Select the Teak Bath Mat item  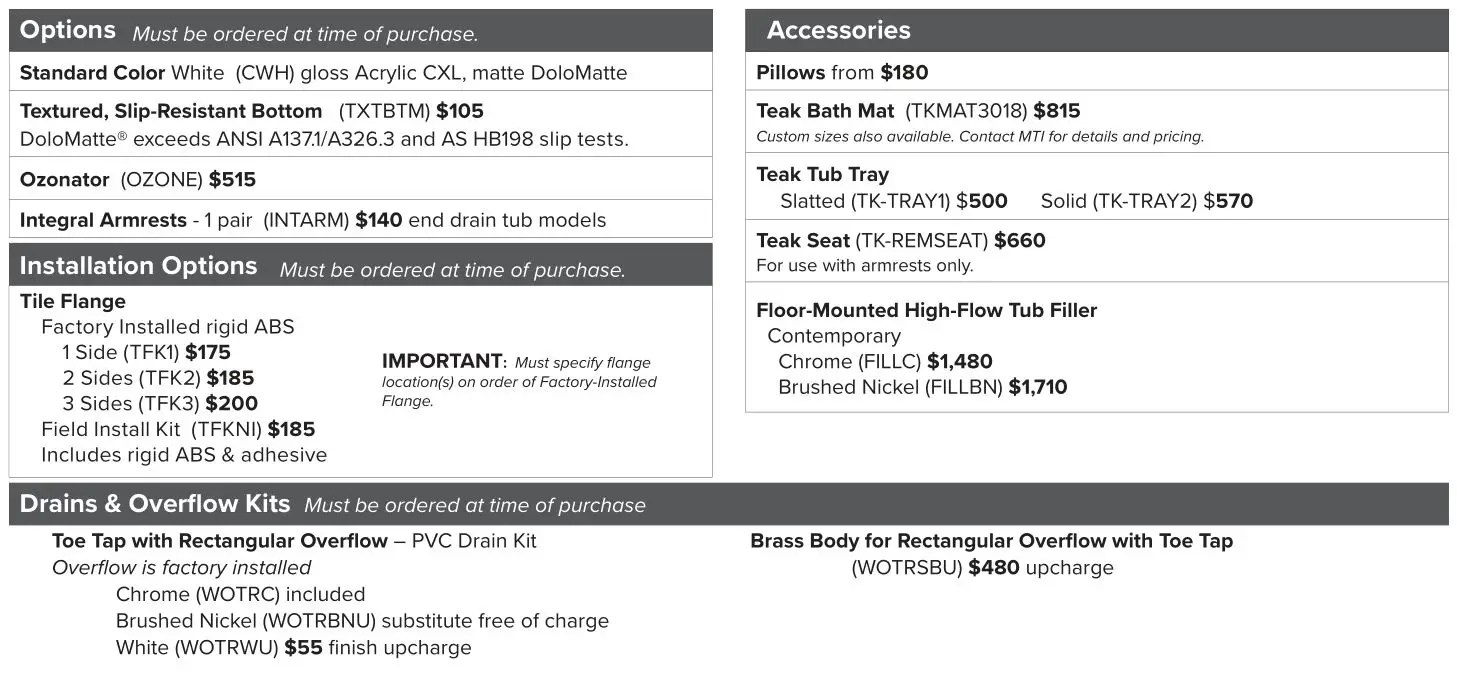click(x=918, y=111)
